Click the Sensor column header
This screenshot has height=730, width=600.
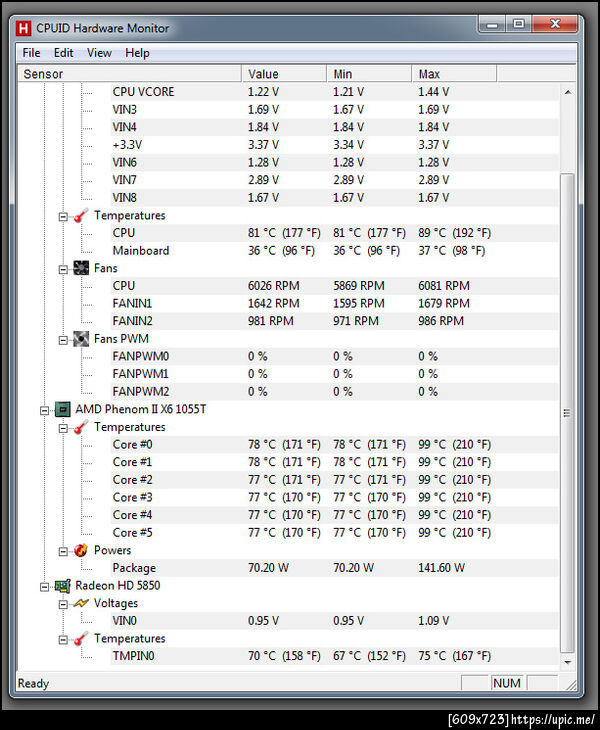coord(129,74)
